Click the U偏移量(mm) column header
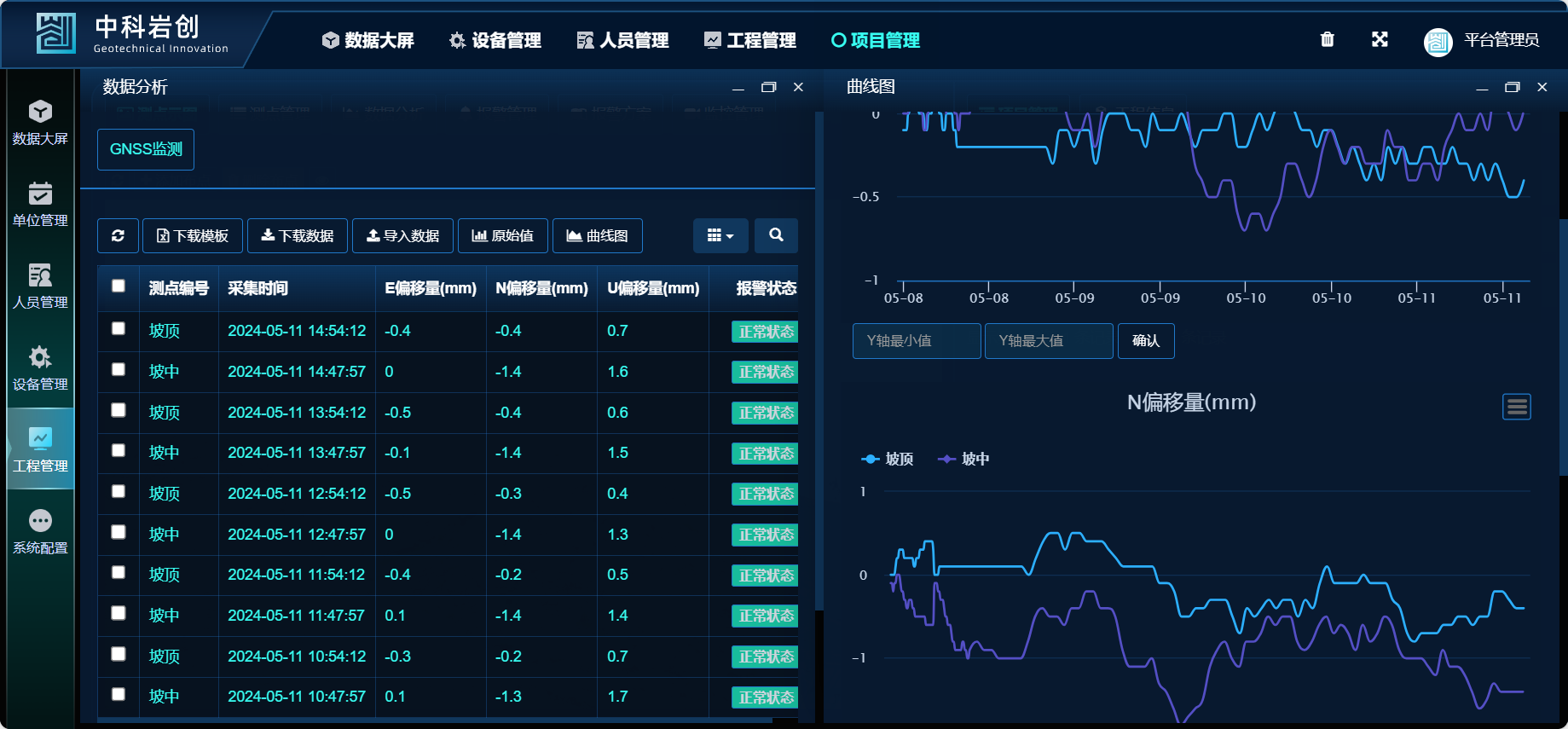This screenshot has width=1568, height=729. coord(653,288)
